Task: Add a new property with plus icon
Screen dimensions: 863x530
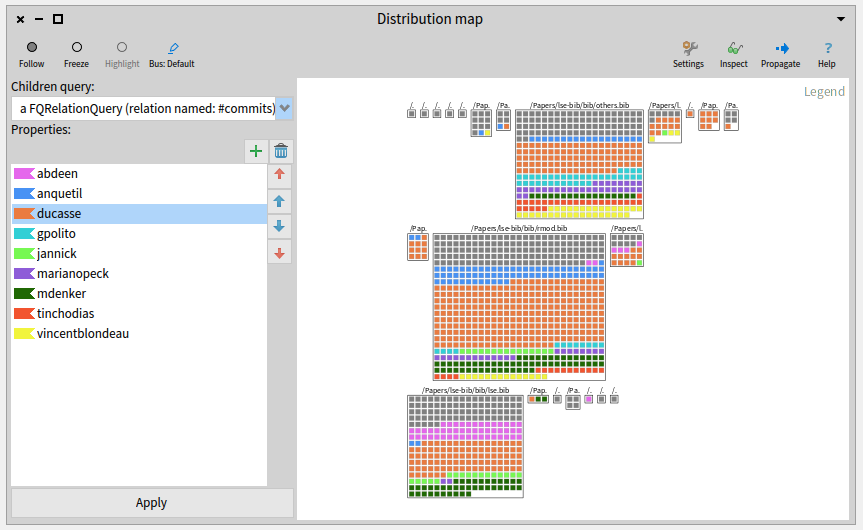Action: pyautogui.click(x=256, y=151)
